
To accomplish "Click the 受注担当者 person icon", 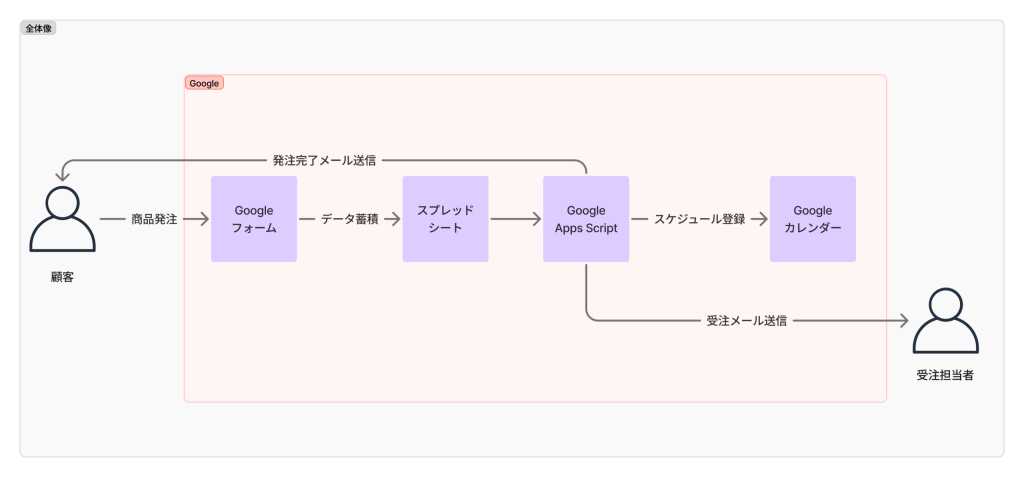I will [x=945, y=320].
